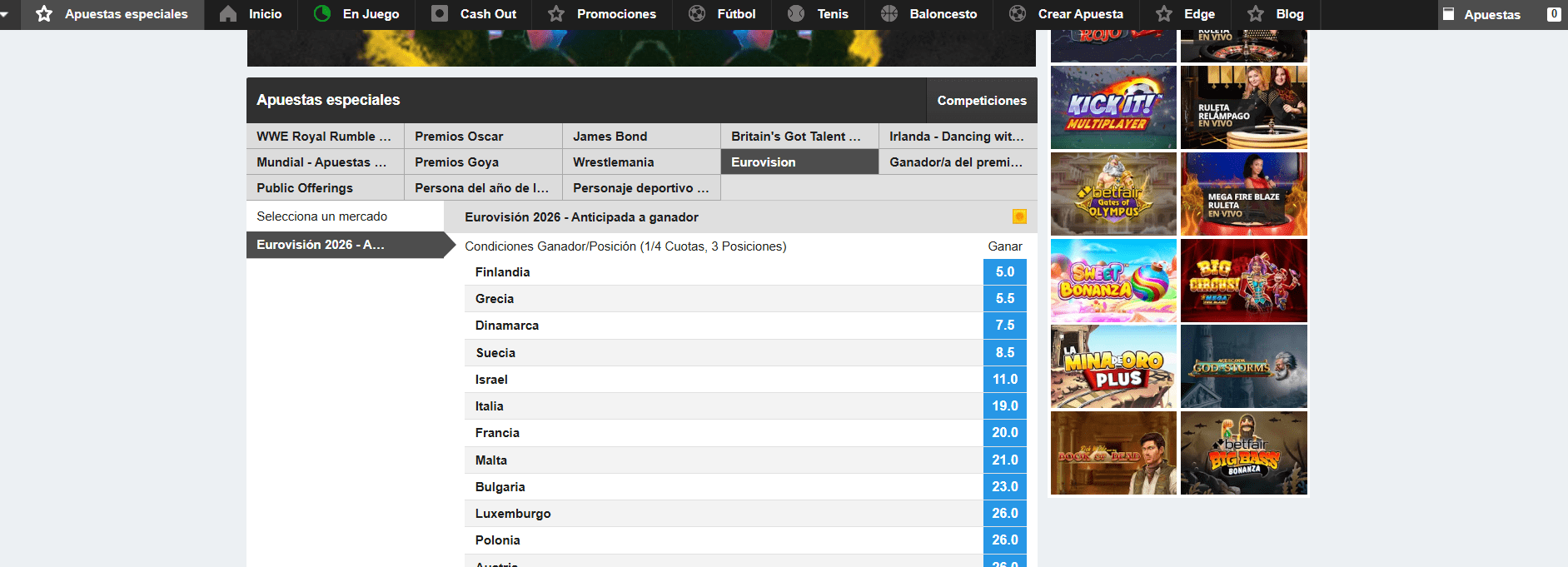The height and width of the screenshot is (567, 1568).
Task: Open the God of Storms game thumbnail
Action: pos(1244,366)
